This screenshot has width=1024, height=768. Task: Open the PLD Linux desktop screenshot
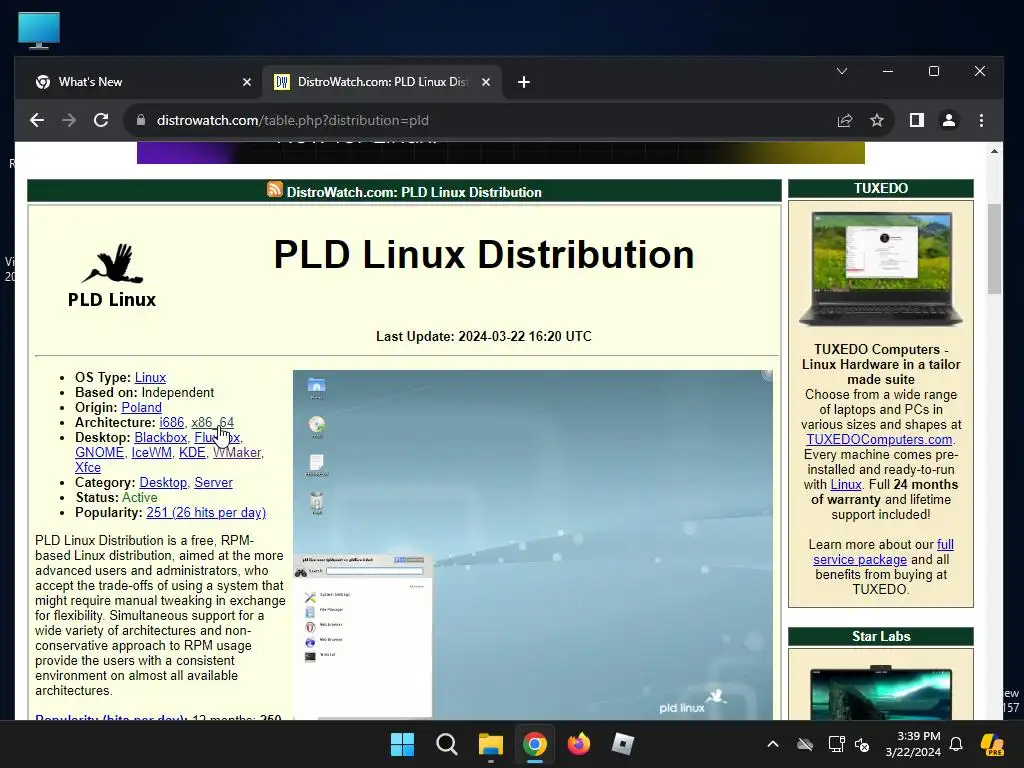pyautogui.click(x=533, y=545)
